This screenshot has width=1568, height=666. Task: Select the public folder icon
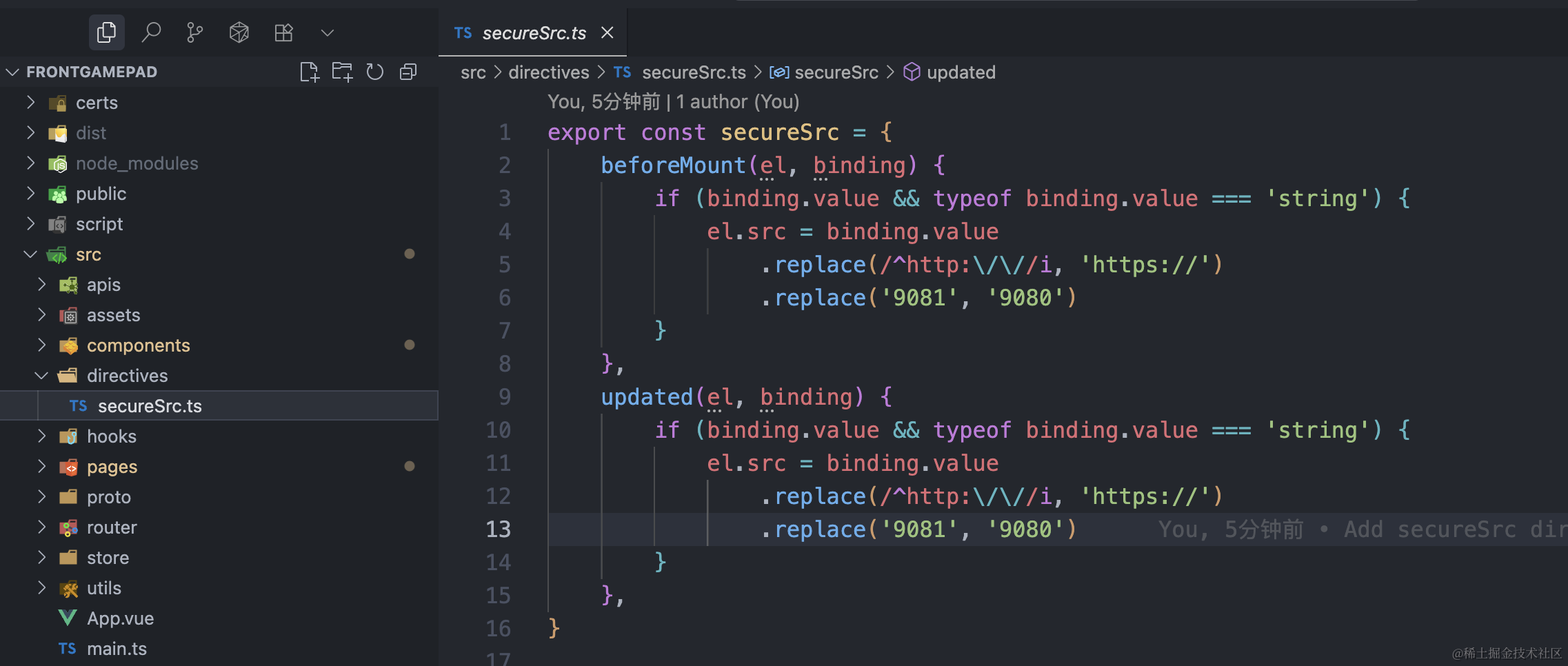[x=58, y=194]
